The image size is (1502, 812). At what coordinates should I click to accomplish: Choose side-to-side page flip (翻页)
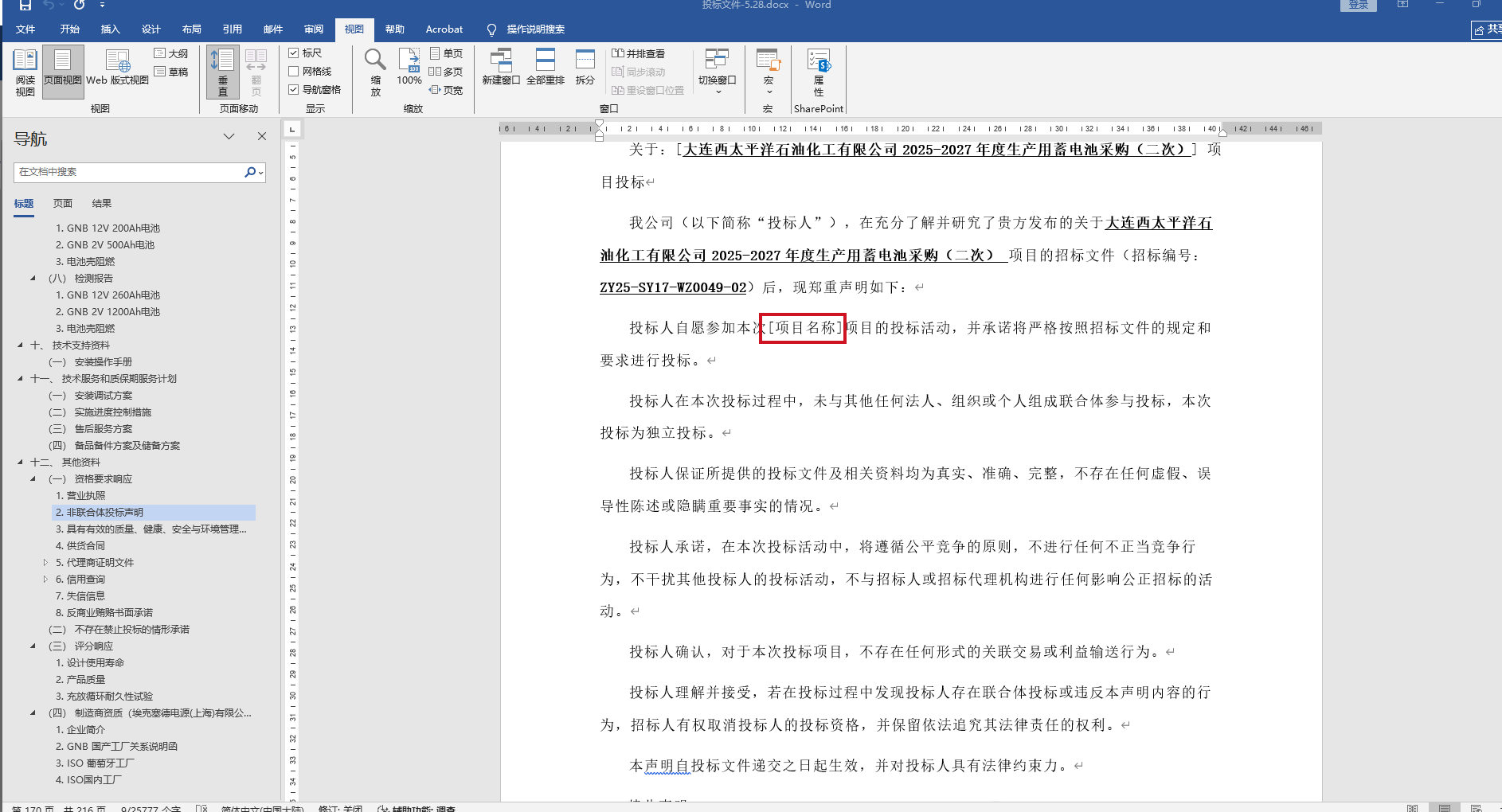click(x=256, y=72)
